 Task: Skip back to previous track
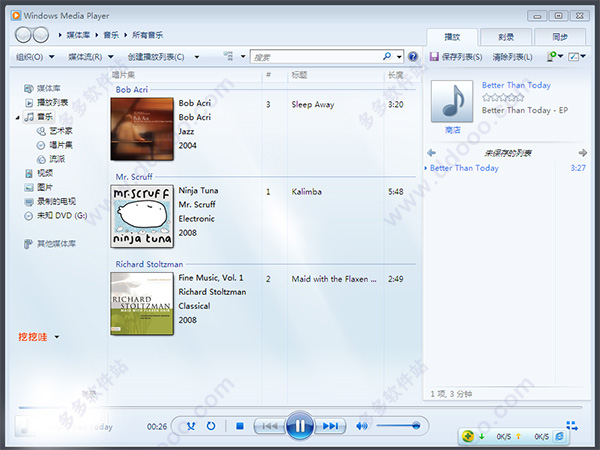(270, 426)
